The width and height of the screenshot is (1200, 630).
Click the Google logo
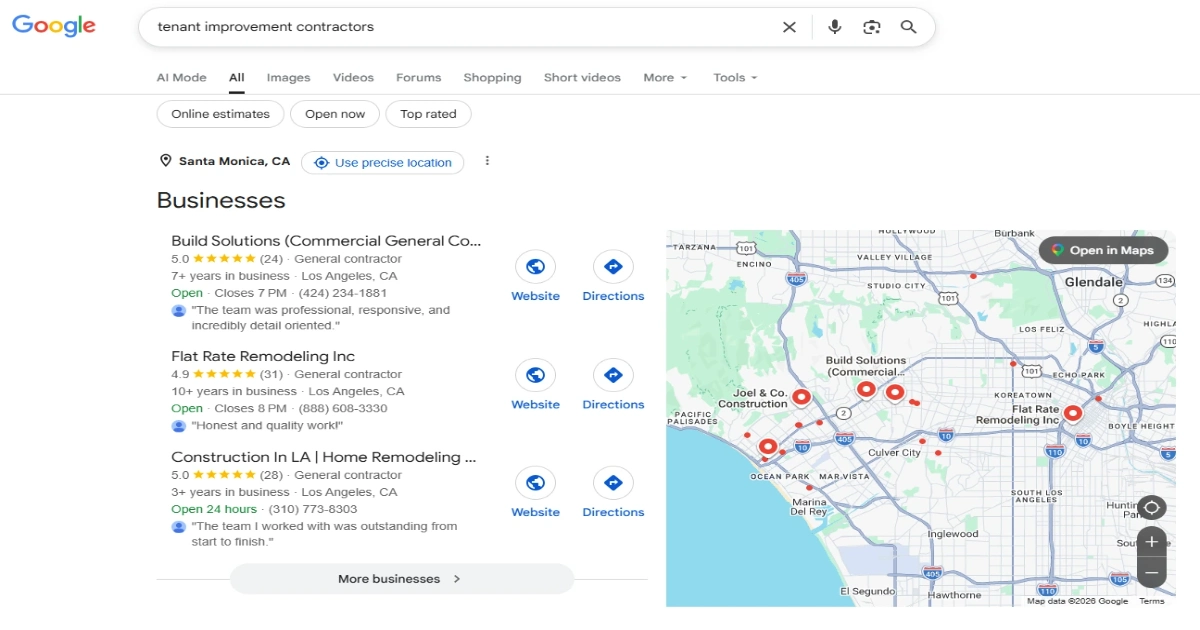54,26
